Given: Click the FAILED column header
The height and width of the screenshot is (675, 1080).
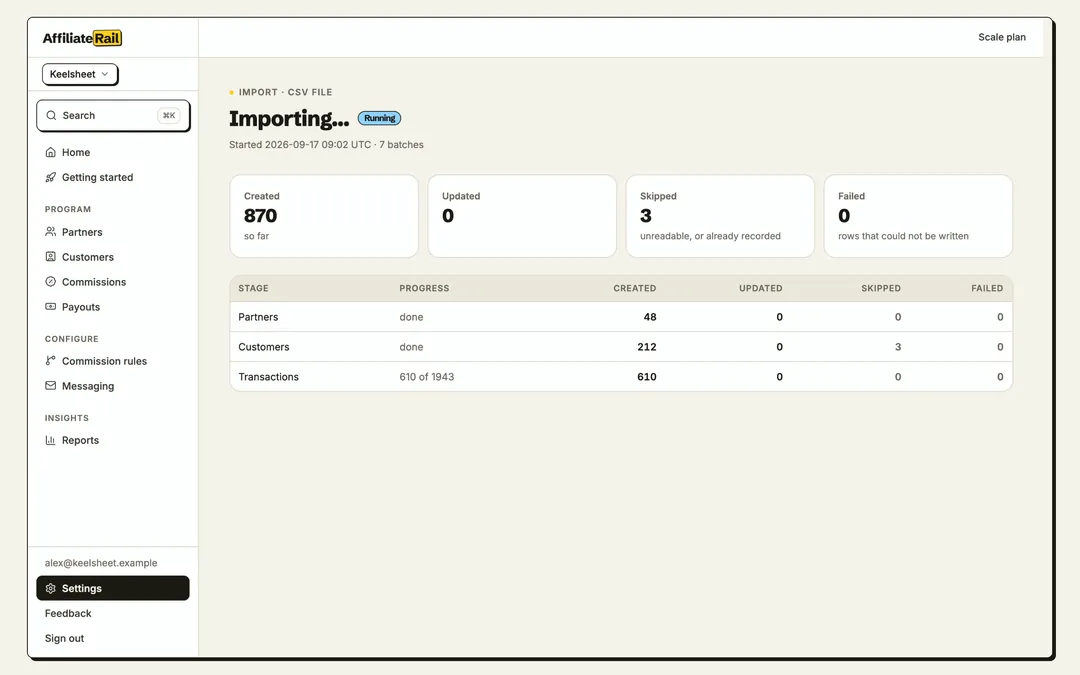Looking at the screenshot, I should [x=987, y=288].
